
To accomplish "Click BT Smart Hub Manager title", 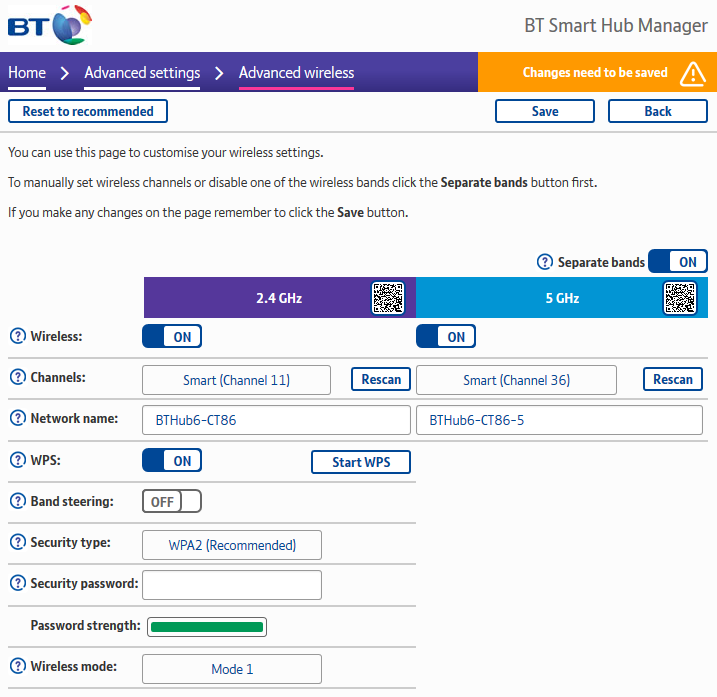I will click(x=616, y=26).
